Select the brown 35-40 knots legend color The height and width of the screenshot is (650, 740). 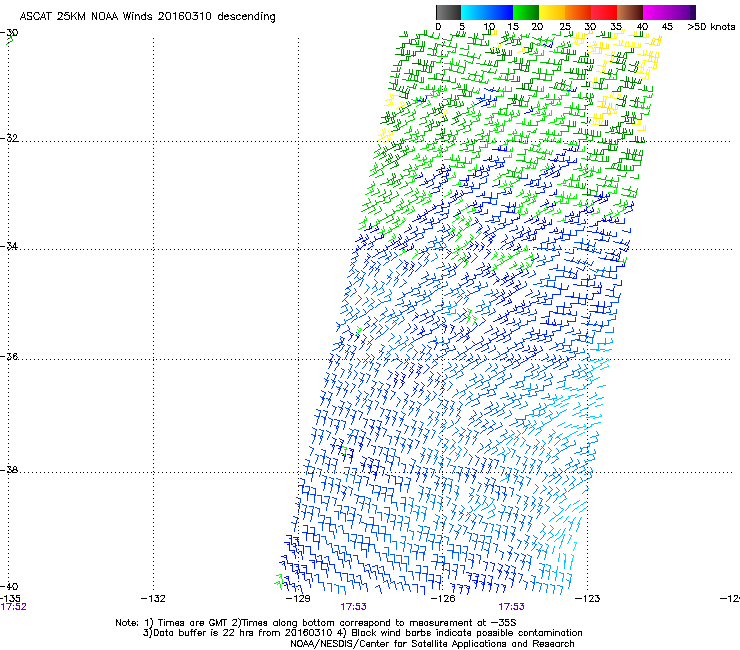pos(630,12)
